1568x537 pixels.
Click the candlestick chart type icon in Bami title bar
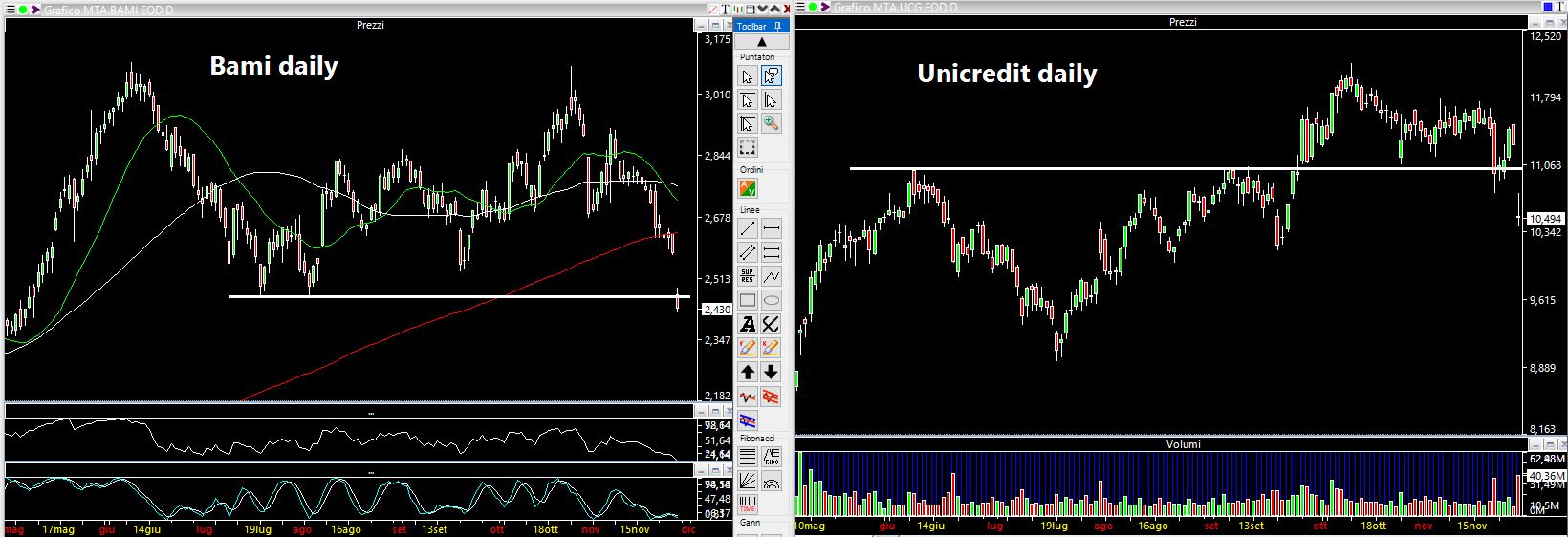click(738, 9)
